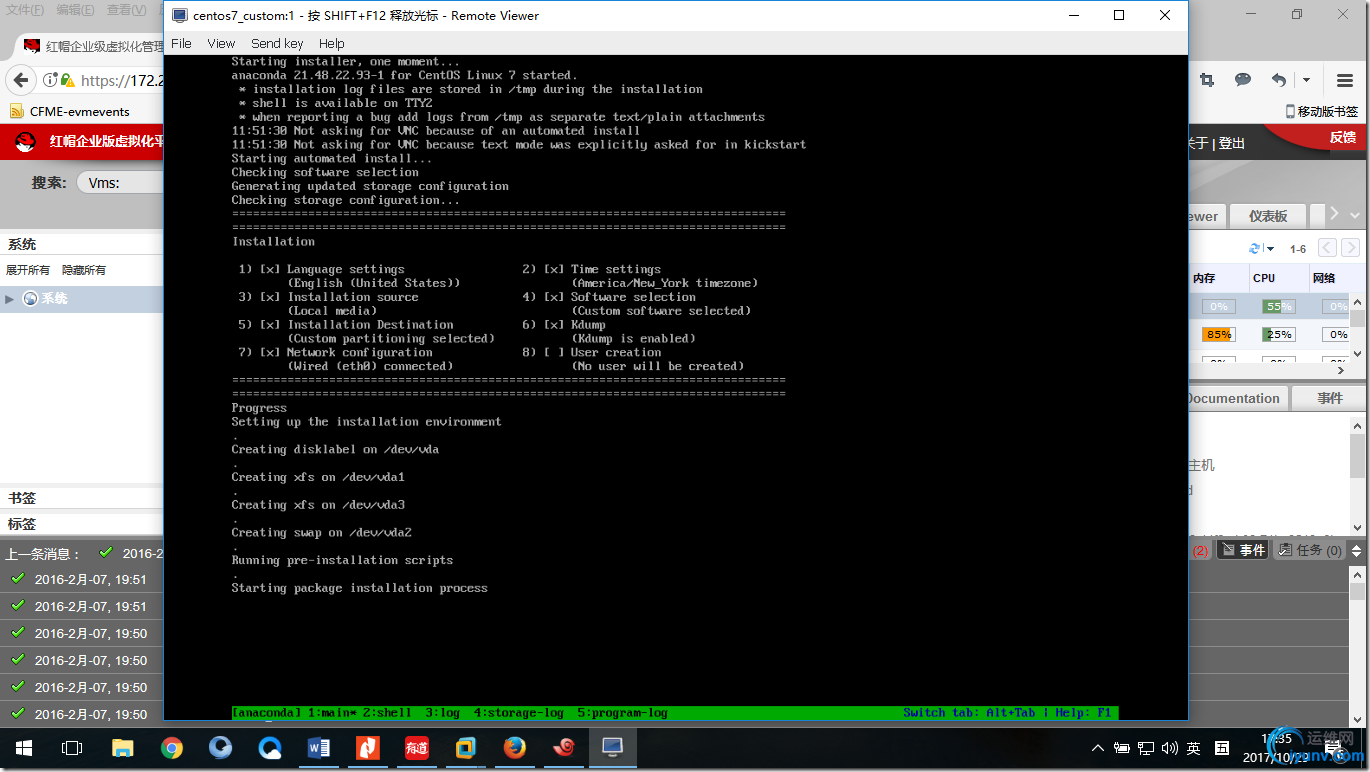Switch to the upper 事件 tab
Viewport: 1370px width, 772px height.
(x=1330, y=398)
